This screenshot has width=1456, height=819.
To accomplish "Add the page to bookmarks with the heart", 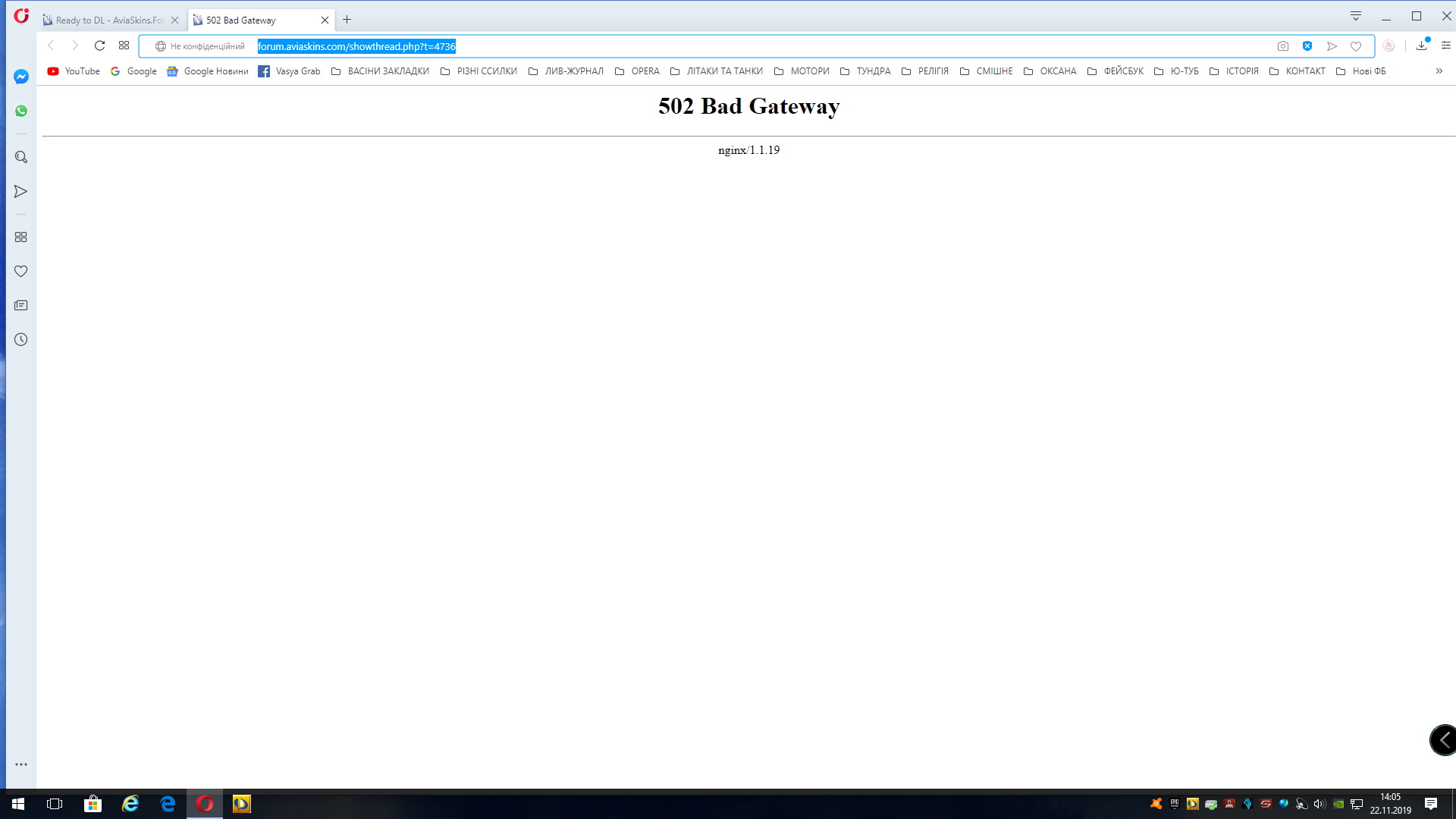I will [x=1356, y=46].
